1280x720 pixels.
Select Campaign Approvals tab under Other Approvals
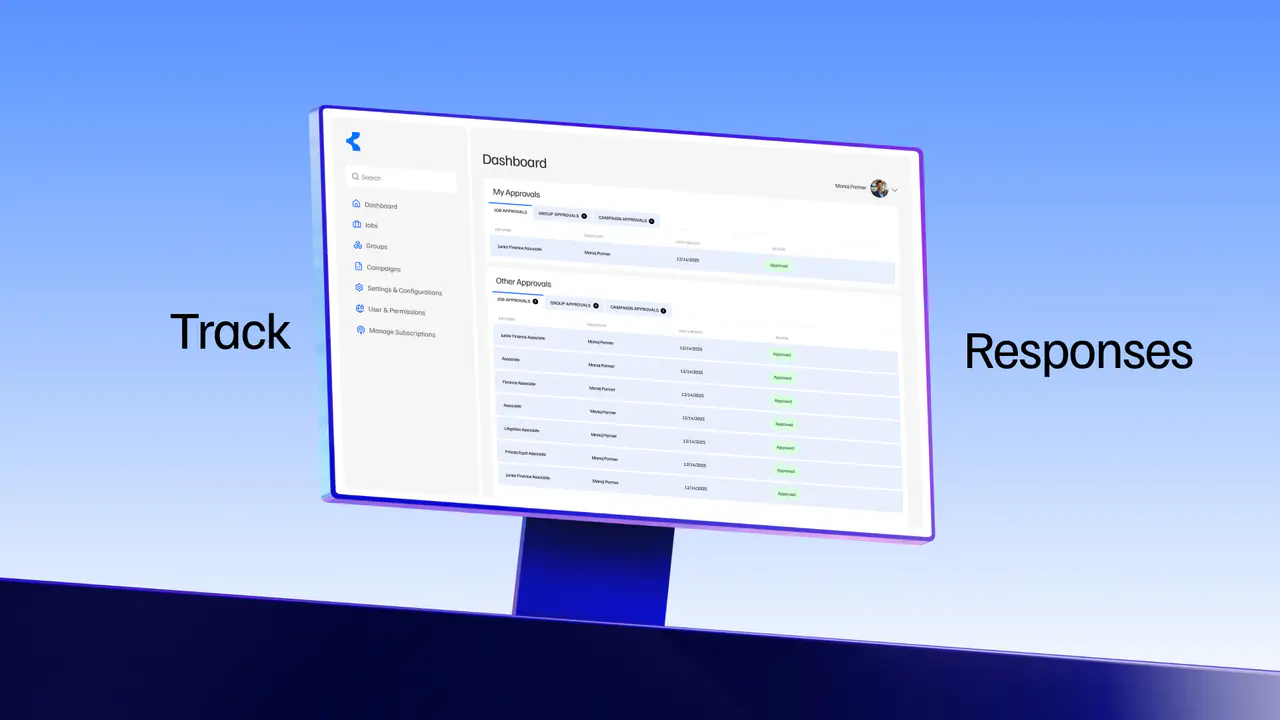click(638, 308)
